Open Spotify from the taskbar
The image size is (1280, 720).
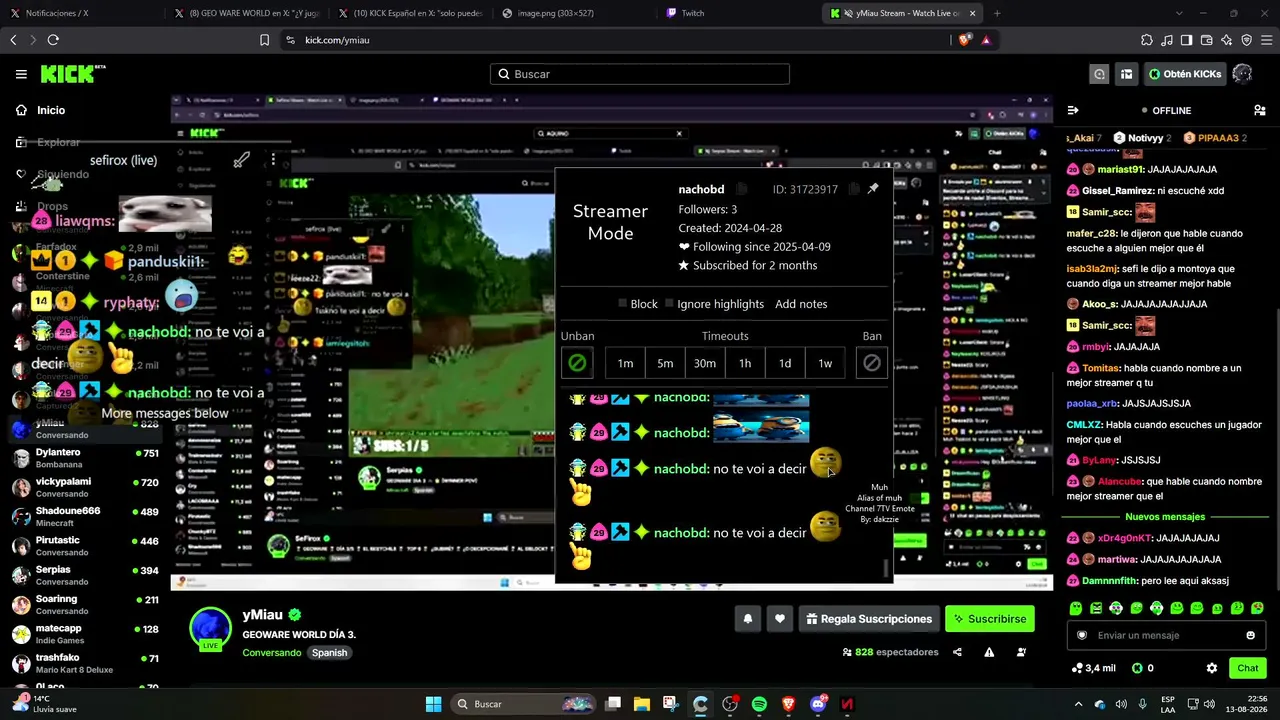pyautogui.click(x=759, y=704)
